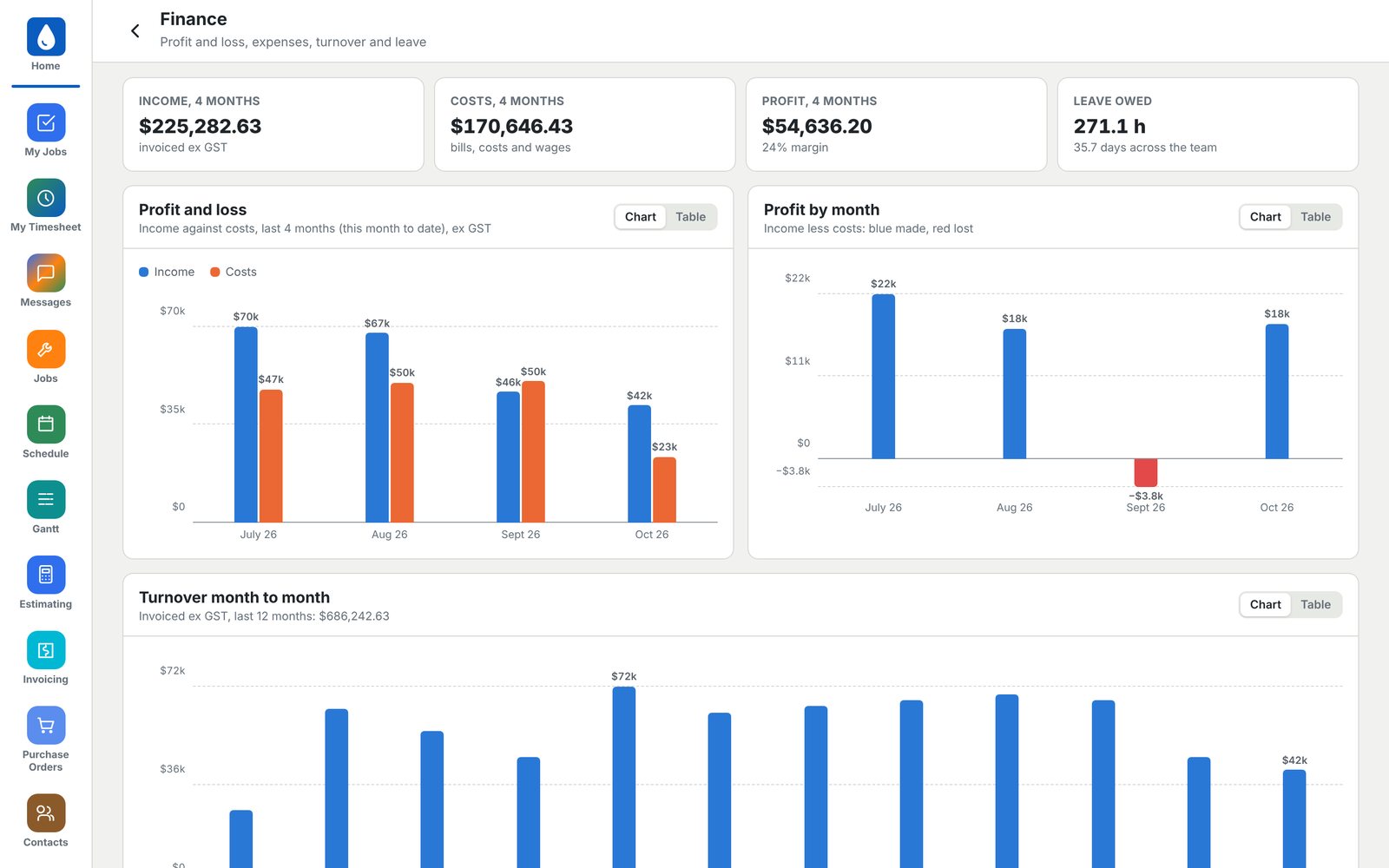The image size is (1389, 868).
Task: Click the $170,646.43 costs value
Action: (x=511, y=126)
